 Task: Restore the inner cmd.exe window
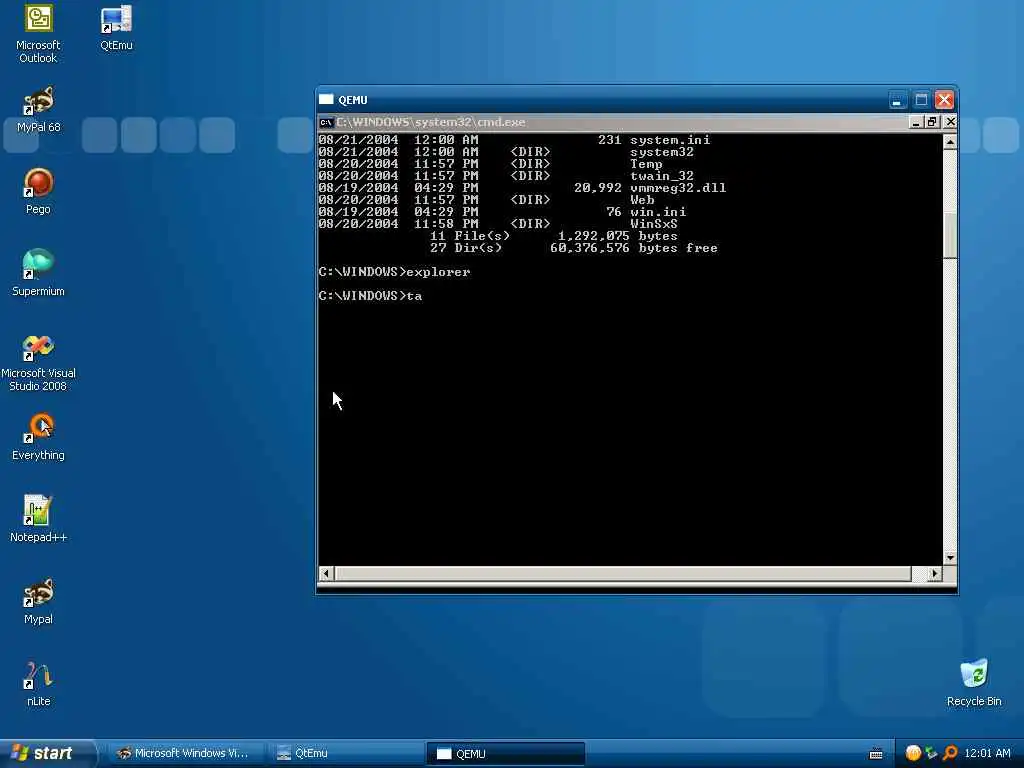click(x=933, y=122)
